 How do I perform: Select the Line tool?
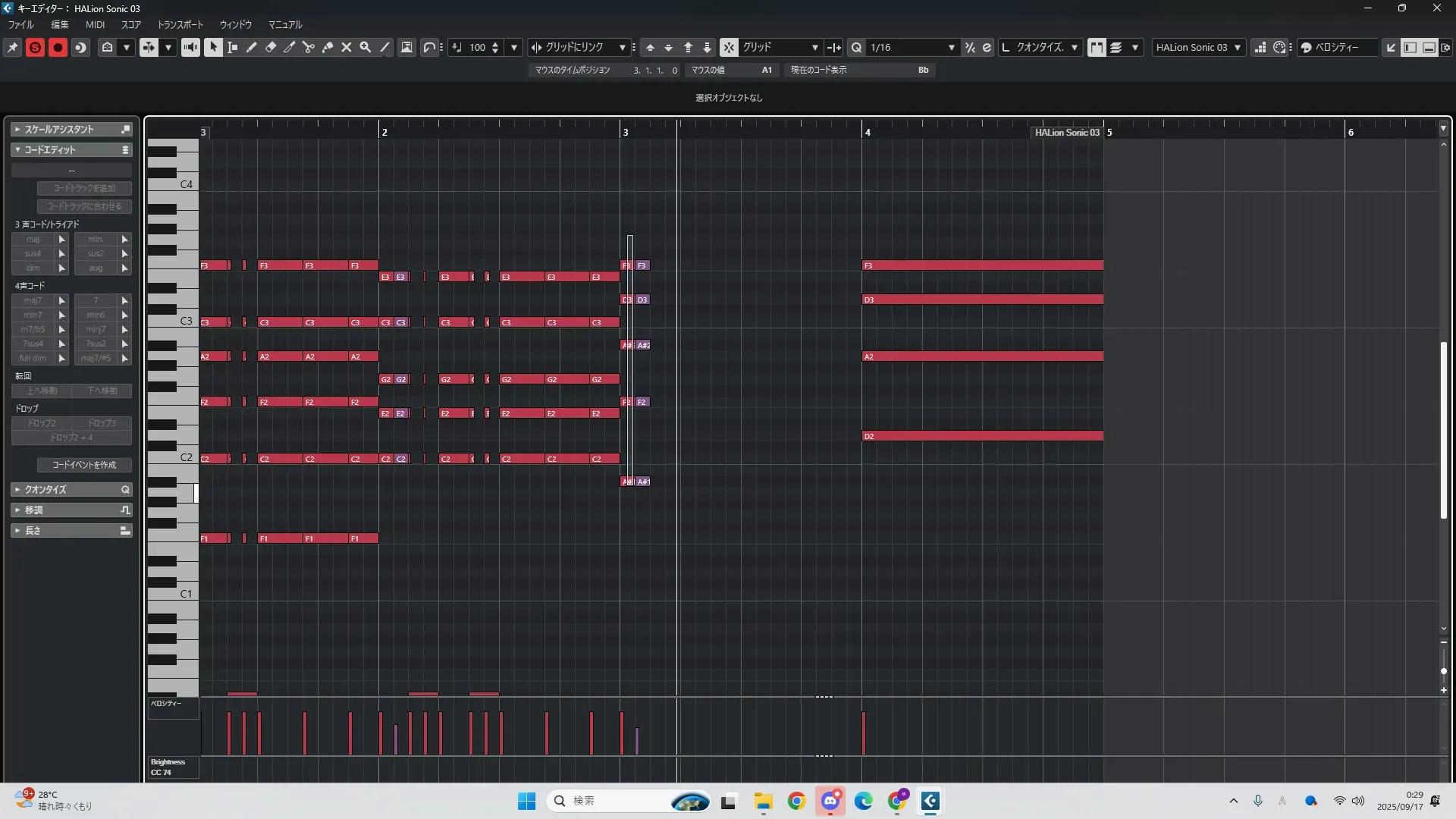[384, 47]
